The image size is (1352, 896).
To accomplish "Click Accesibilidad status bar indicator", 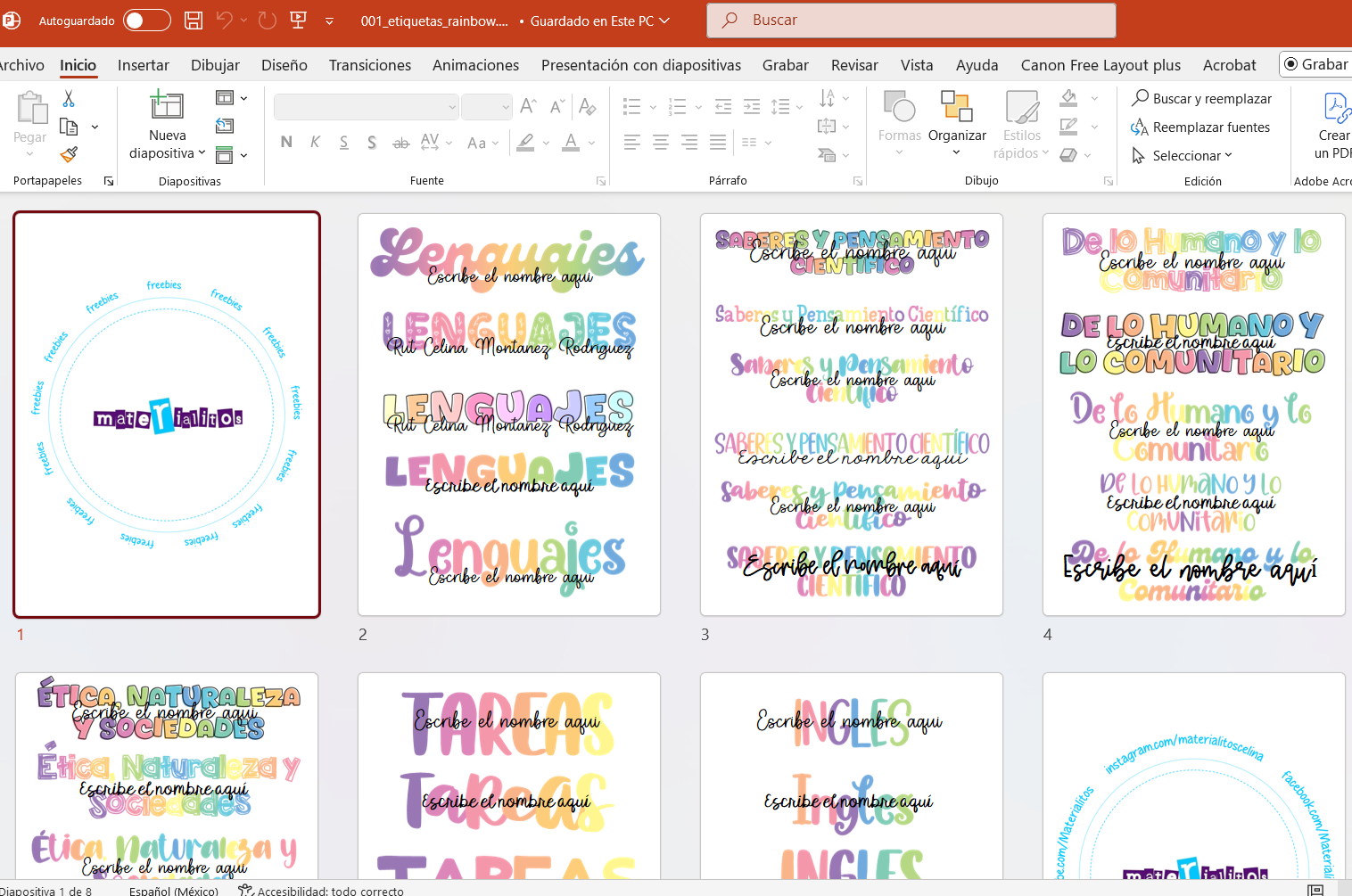I will (x=321, y=890).
